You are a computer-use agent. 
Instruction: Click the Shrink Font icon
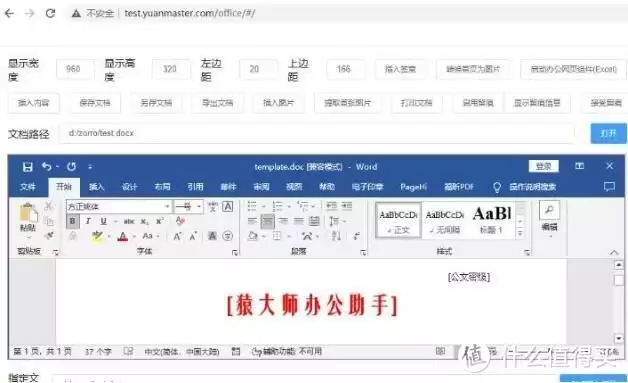pyautogui.click(x=193, y=236)
